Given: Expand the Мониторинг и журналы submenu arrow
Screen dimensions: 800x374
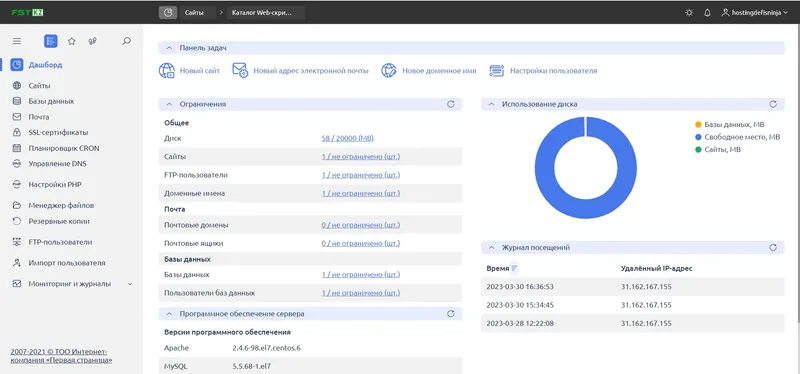Looking at the screenshot, I should [130, 284].
